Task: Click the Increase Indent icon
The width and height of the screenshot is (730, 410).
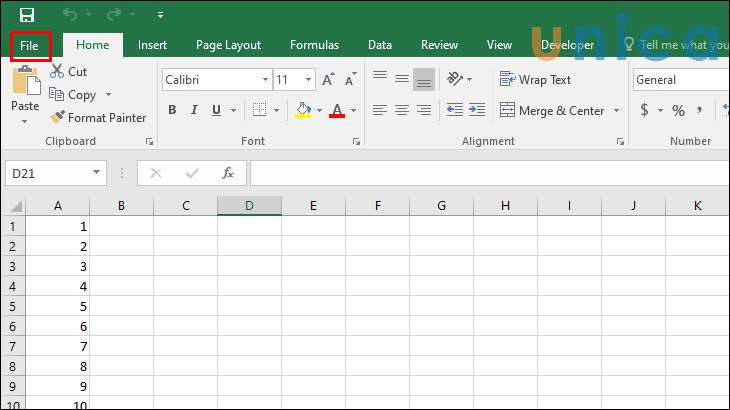Action: click(478, 110)
